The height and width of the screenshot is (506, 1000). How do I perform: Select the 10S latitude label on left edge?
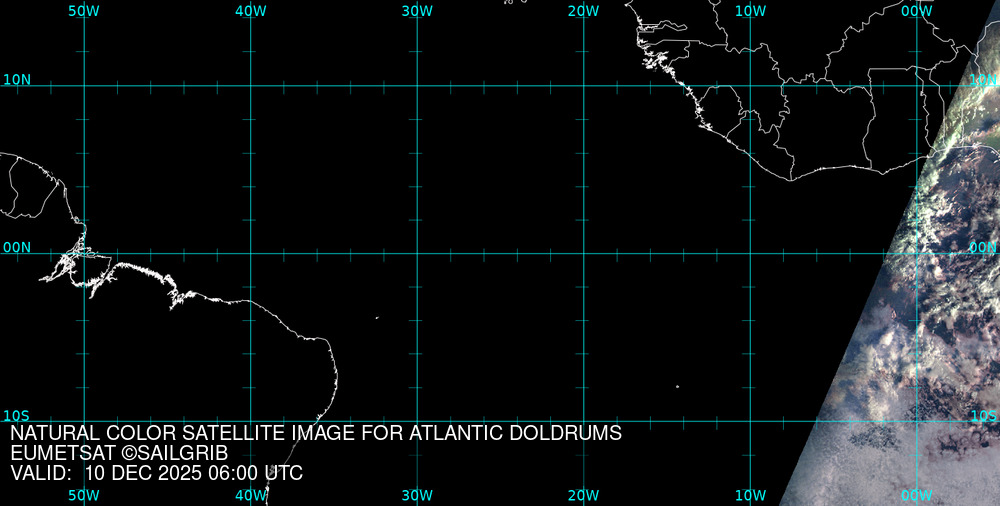tap(16, 415)
